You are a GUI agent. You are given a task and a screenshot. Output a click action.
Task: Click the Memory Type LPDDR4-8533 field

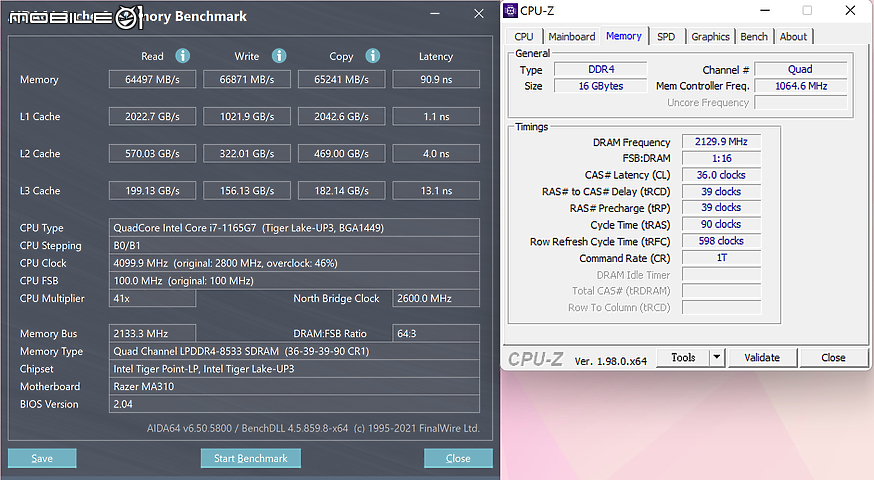(x=294, y=351)
